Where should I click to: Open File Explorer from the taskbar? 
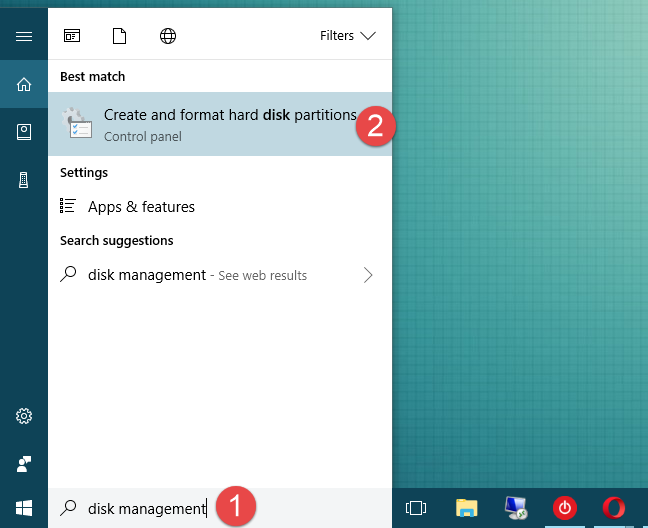pos(467,508)
